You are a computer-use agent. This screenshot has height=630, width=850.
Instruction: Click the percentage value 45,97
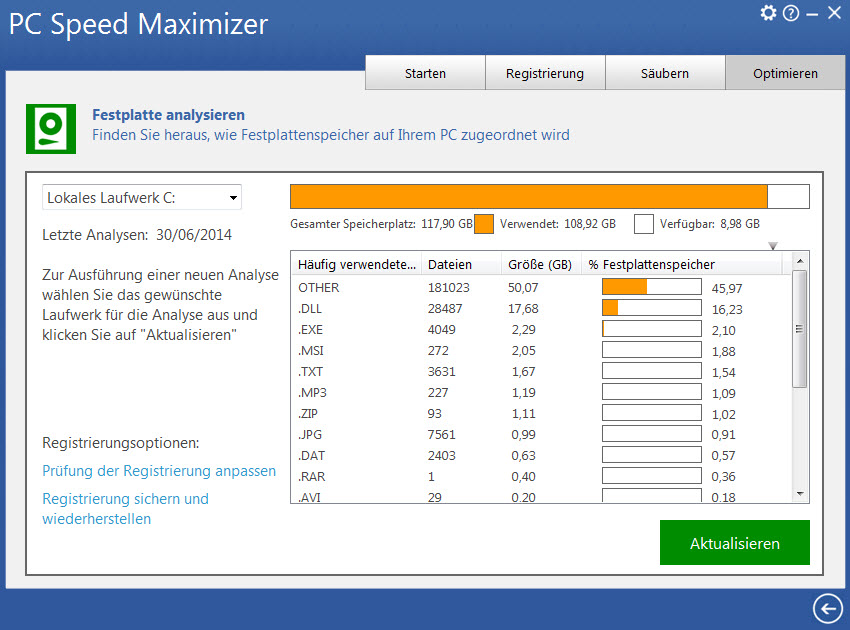(x=727, y=288)
